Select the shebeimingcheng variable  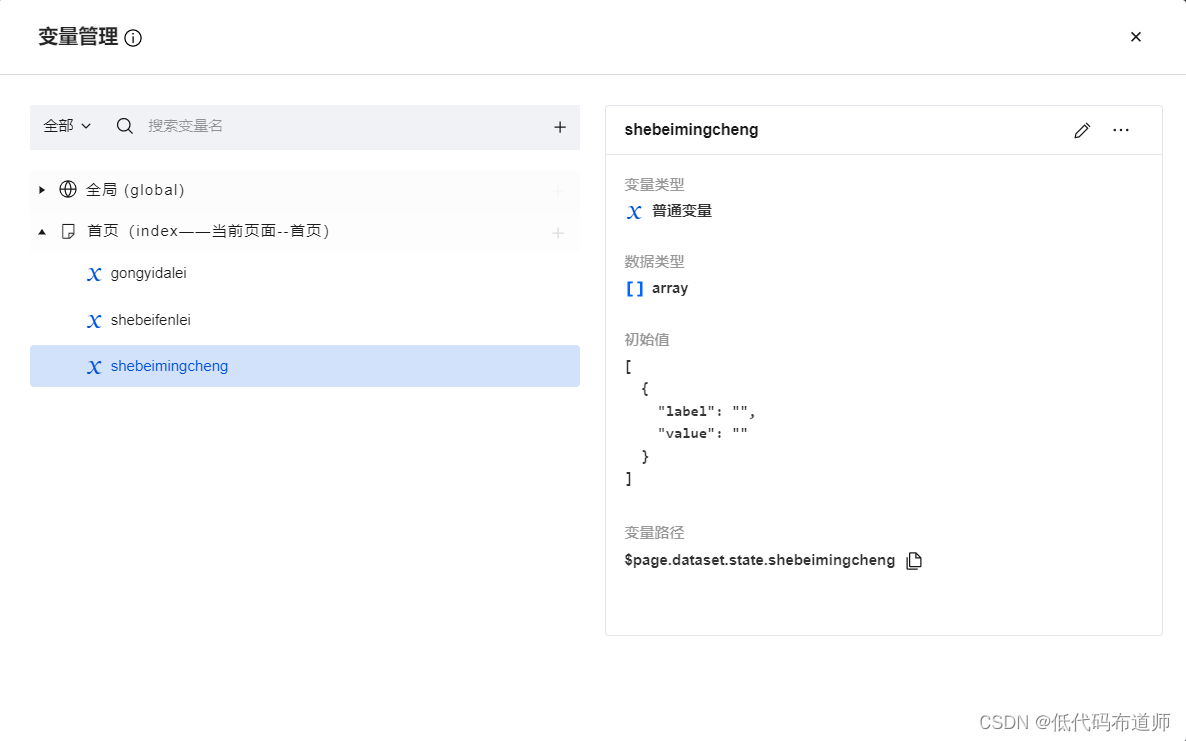tap(169, 366)
